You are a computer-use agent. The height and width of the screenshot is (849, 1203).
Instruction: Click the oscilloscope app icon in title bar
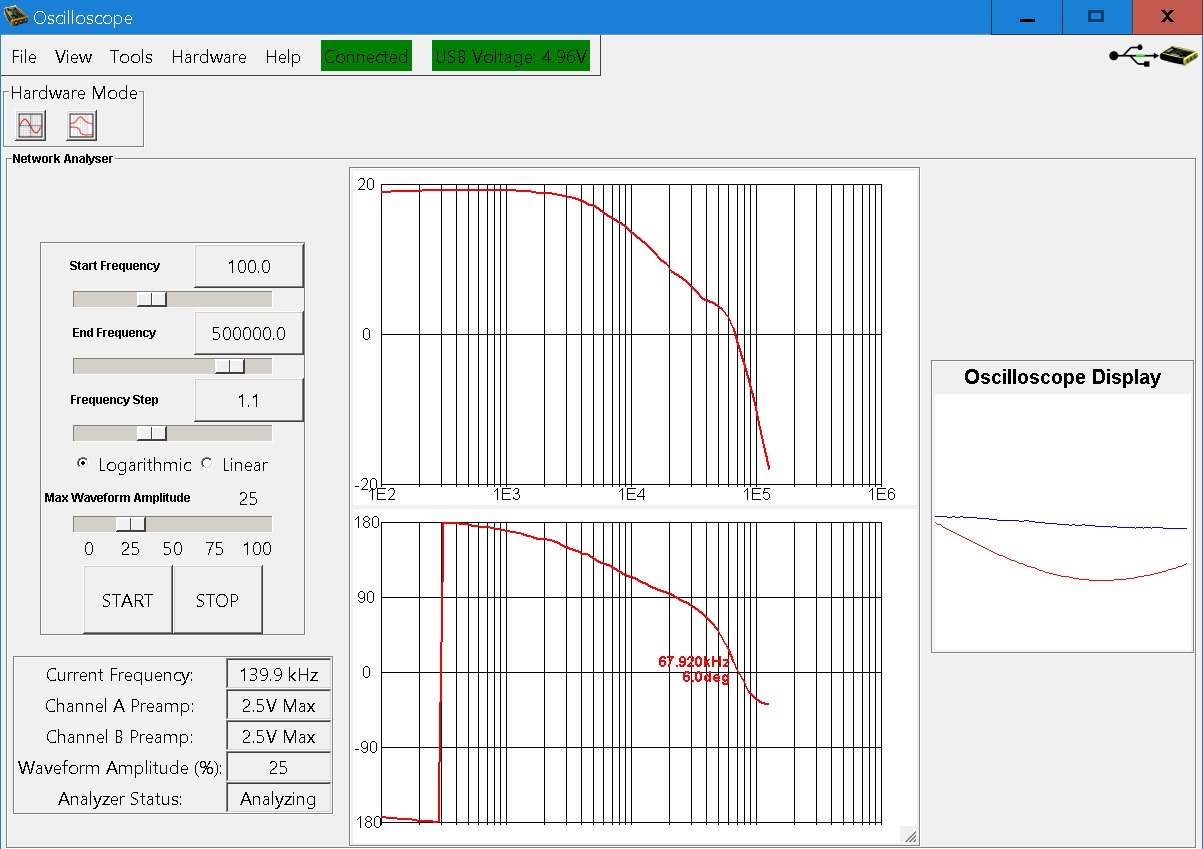coord(16,17)
